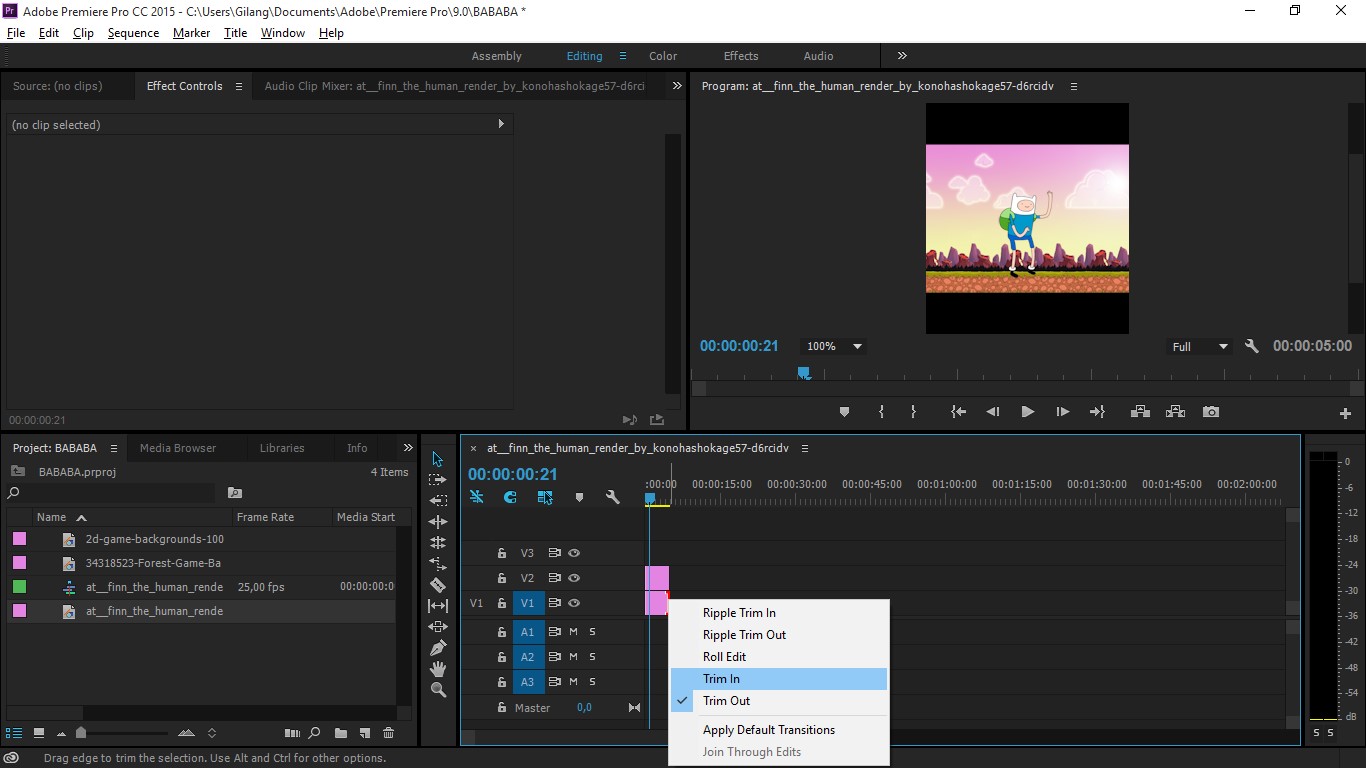Activate the Hand tool
The height and width of the screenshot is (768, 1366).
pyautogui.click(x=437, y=669)
